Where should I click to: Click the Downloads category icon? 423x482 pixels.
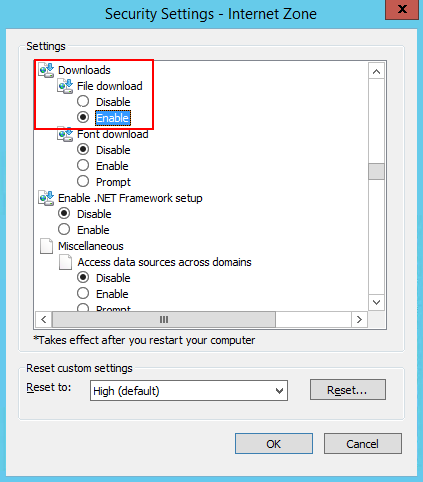coord(46,70)
